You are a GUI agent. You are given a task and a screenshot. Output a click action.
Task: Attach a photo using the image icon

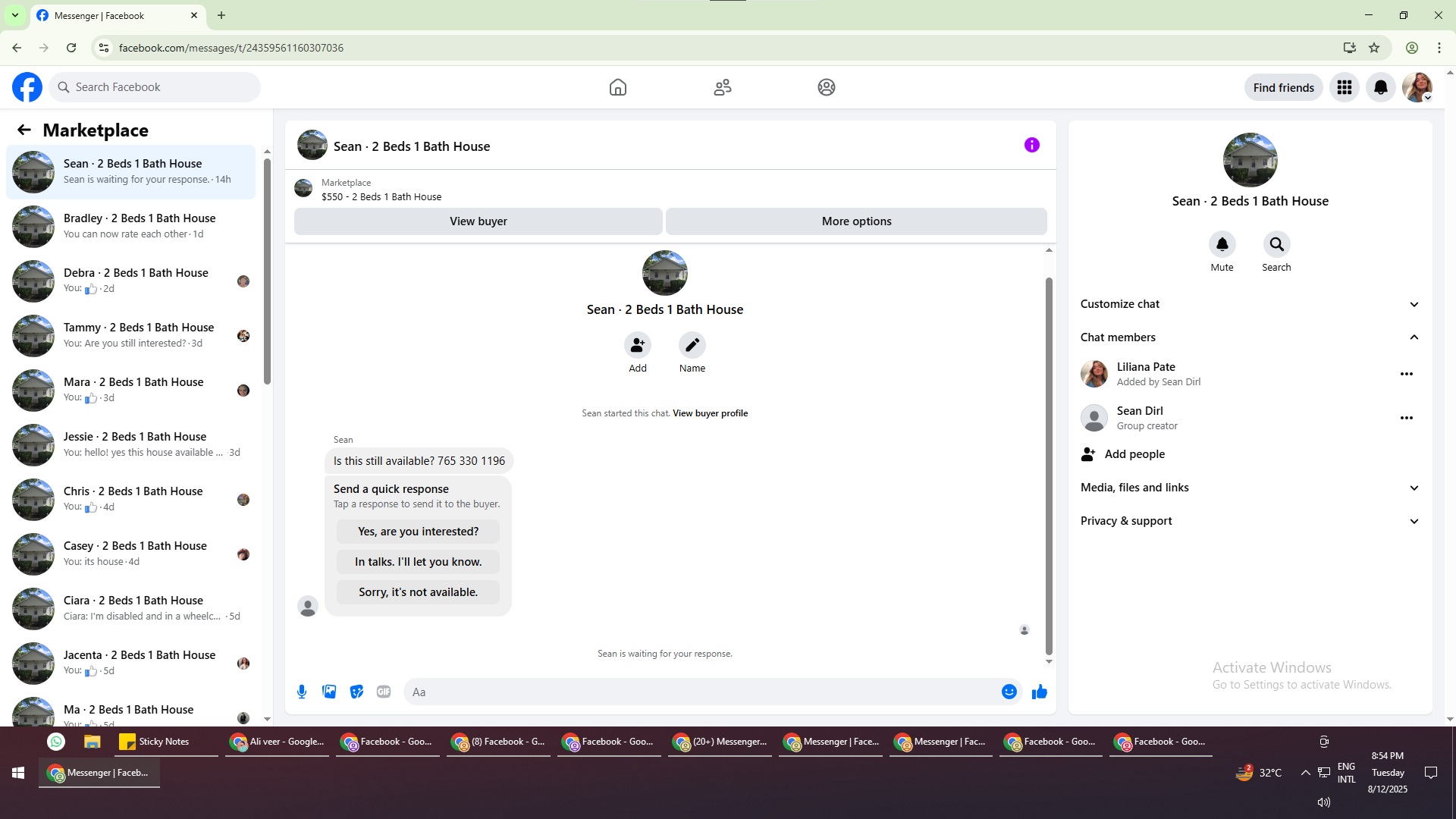329,692
